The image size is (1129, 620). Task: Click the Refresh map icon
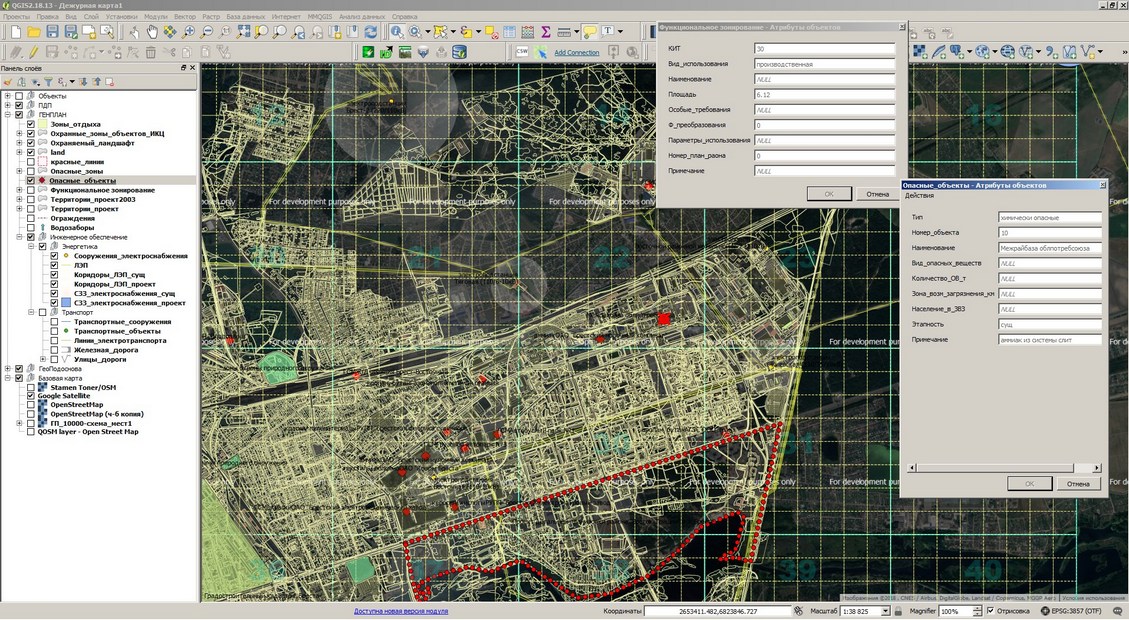(370, 32)
